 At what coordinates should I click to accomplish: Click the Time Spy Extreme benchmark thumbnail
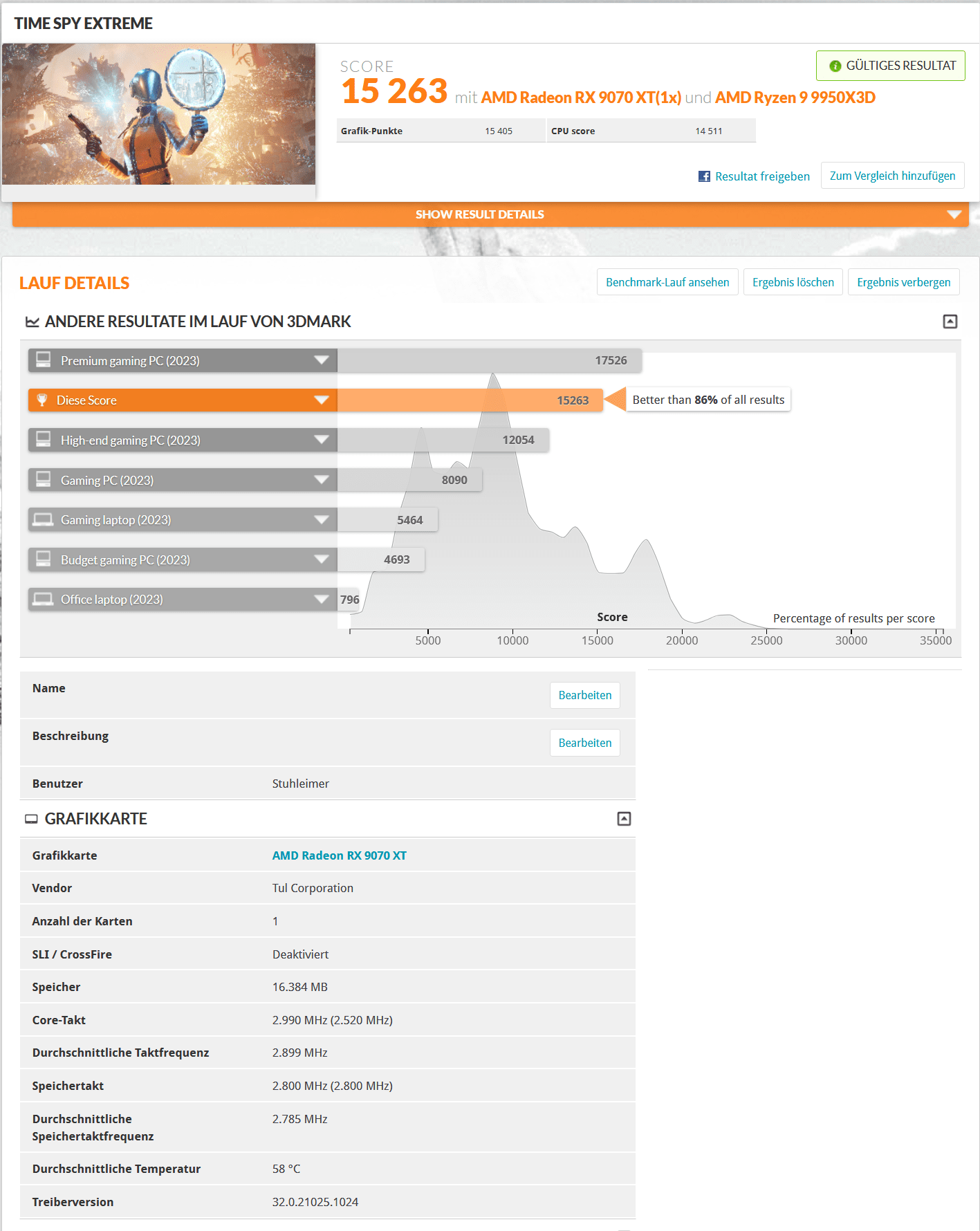click(x=159, y=114)
